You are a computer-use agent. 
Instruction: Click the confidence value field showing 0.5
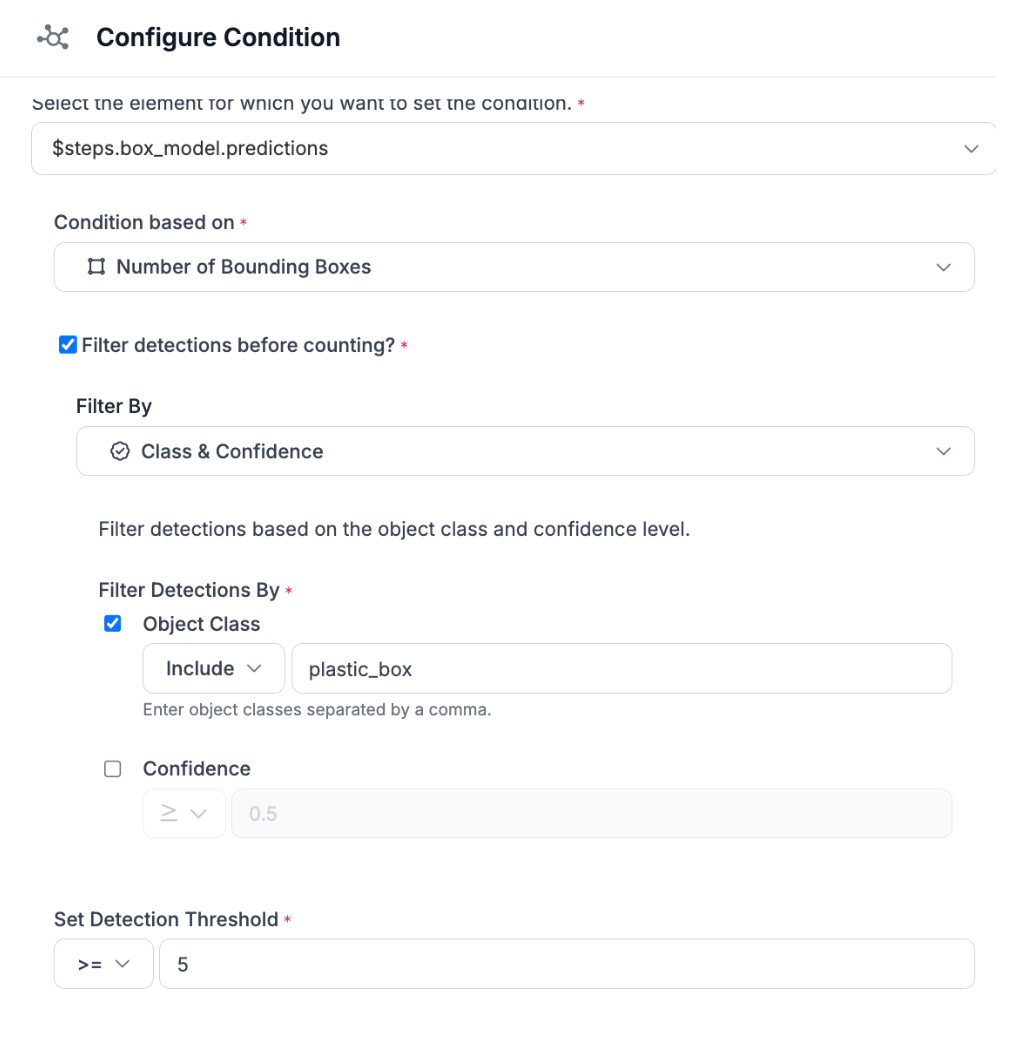590,813
